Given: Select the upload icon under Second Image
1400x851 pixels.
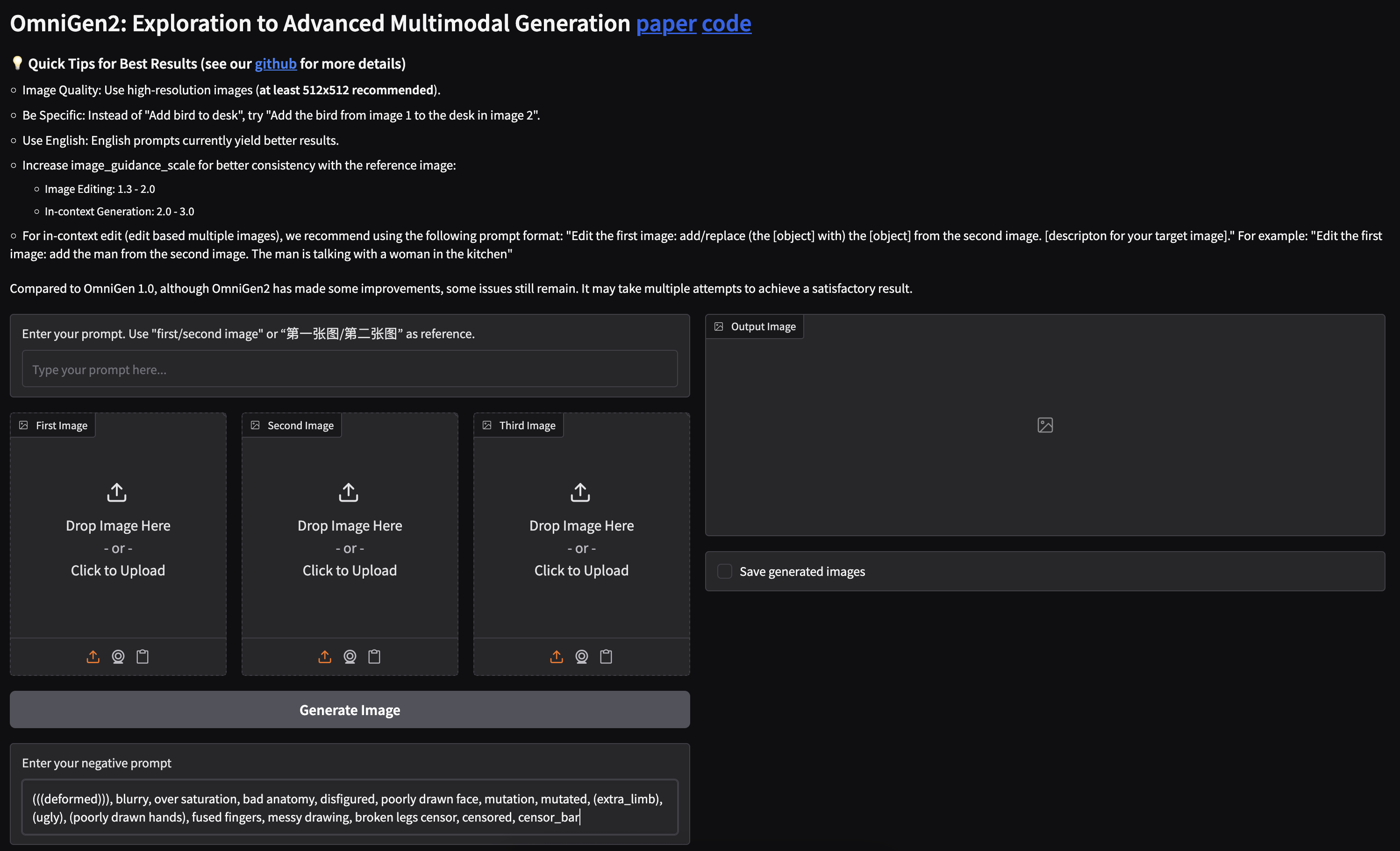Looking at the screenshot, I should tap(324, 657).
